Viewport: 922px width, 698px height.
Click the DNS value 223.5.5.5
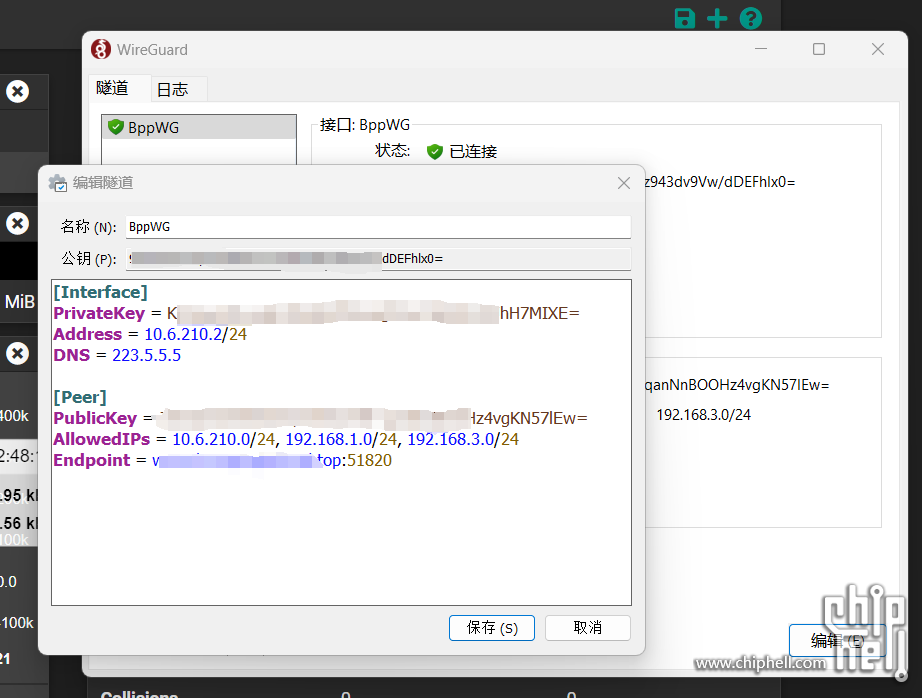pos(146,355)
